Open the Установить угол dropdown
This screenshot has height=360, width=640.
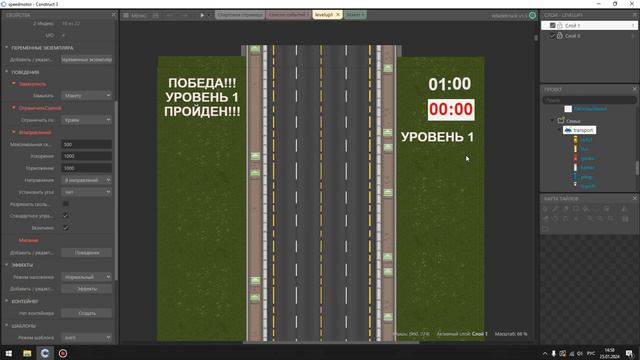click(x=87, y=192)
